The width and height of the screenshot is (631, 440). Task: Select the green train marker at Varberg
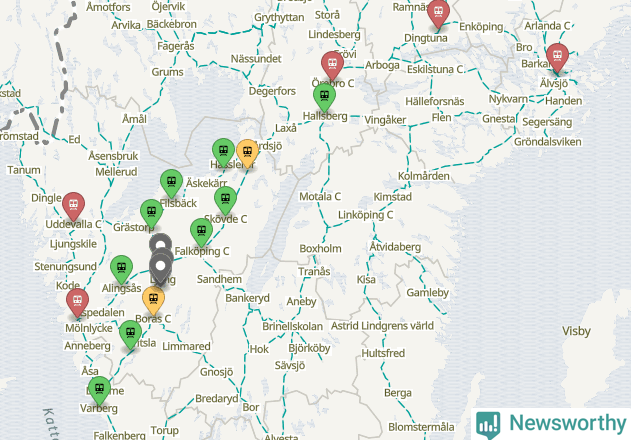pyautogui.click(x=99, y=390)
